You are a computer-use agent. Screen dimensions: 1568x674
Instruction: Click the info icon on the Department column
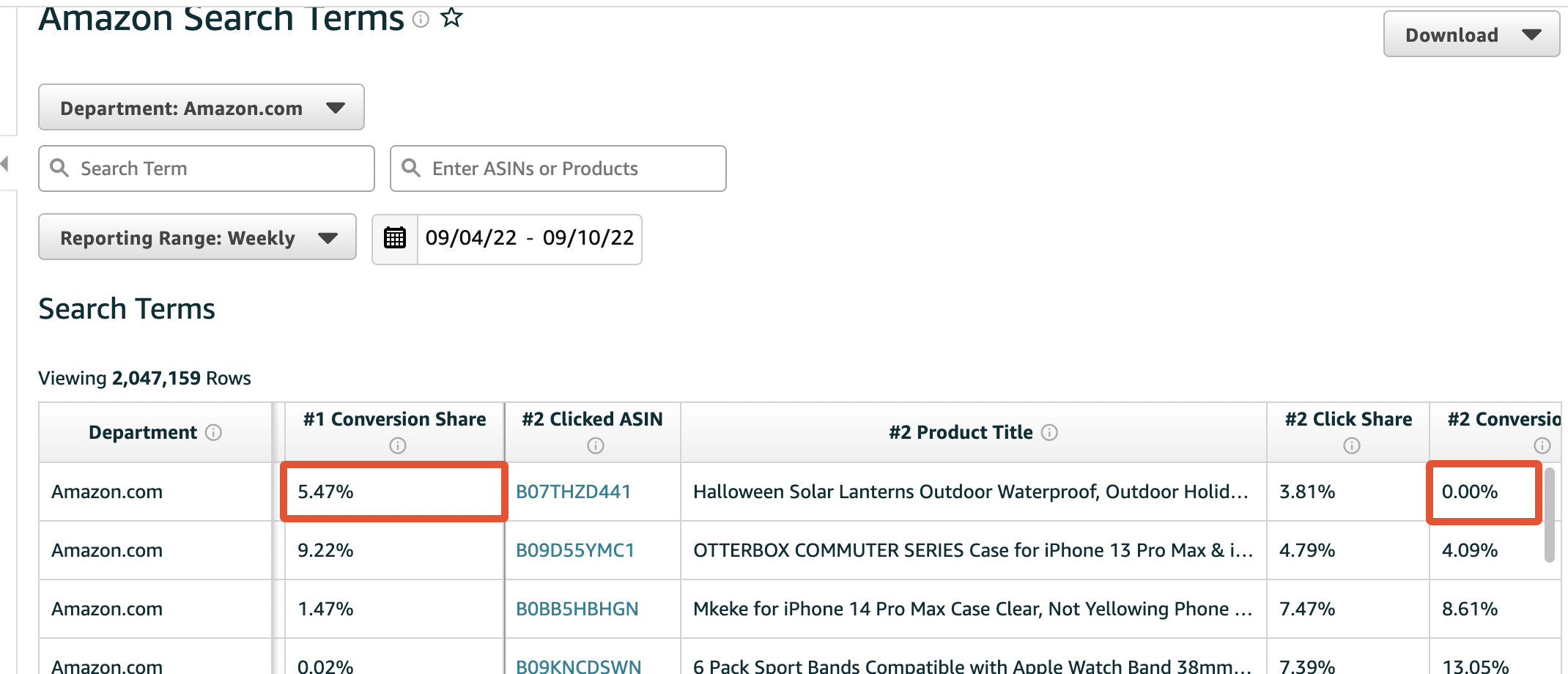tap(215, 433)
